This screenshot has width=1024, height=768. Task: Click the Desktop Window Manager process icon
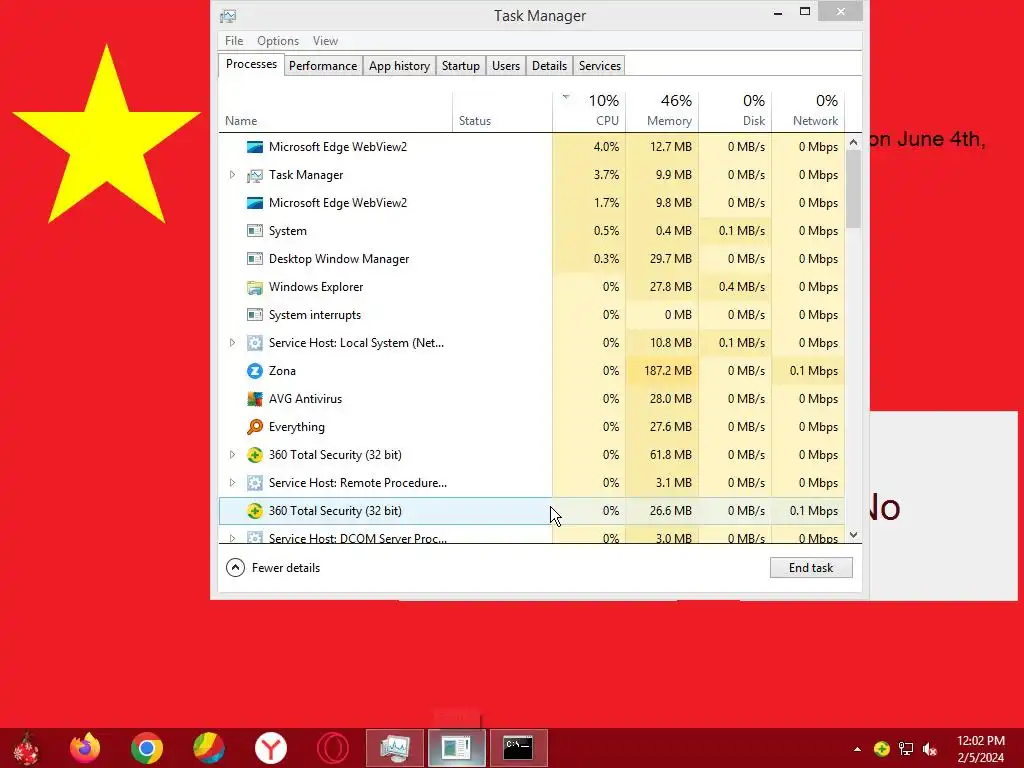tap(255, 259)
